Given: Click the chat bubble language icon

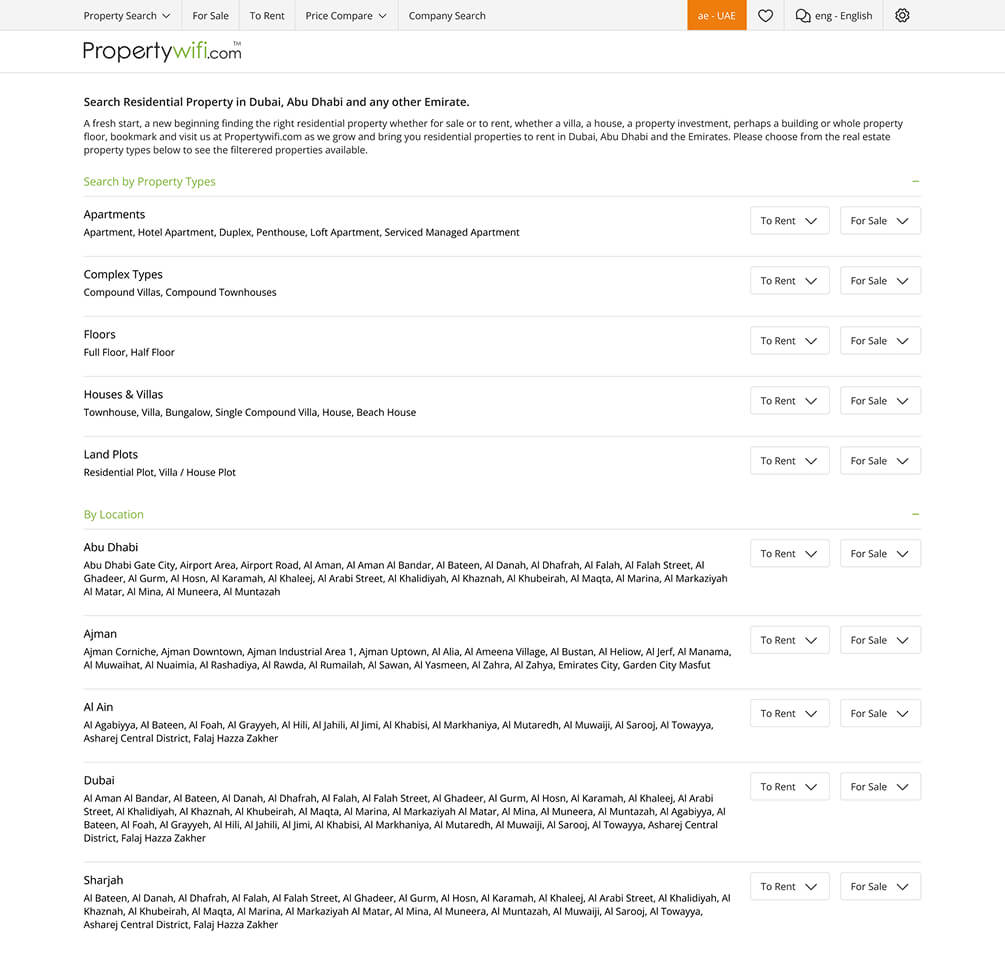Looking at the screenshot, I should (802, 16).
